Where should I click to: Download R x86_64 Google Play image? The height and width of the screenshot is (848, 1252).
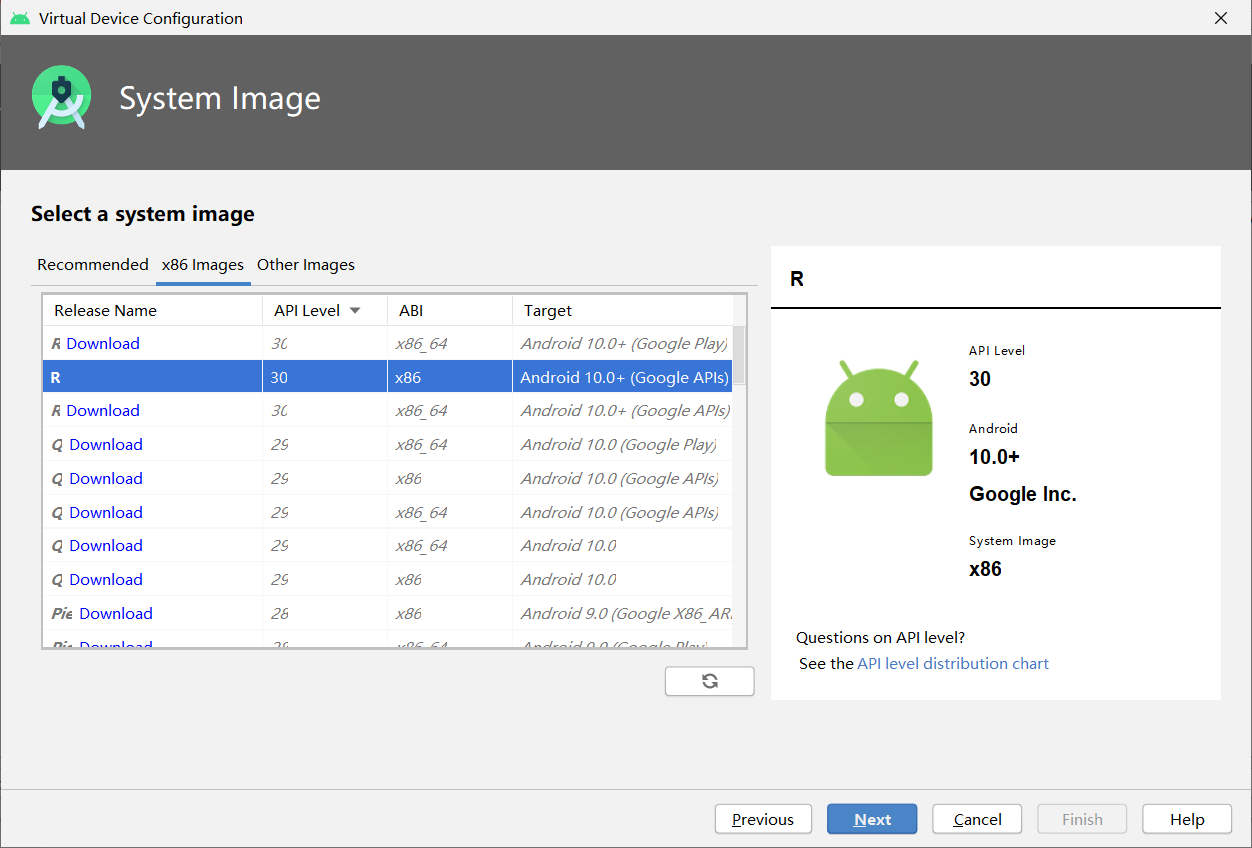pos(103,343)
